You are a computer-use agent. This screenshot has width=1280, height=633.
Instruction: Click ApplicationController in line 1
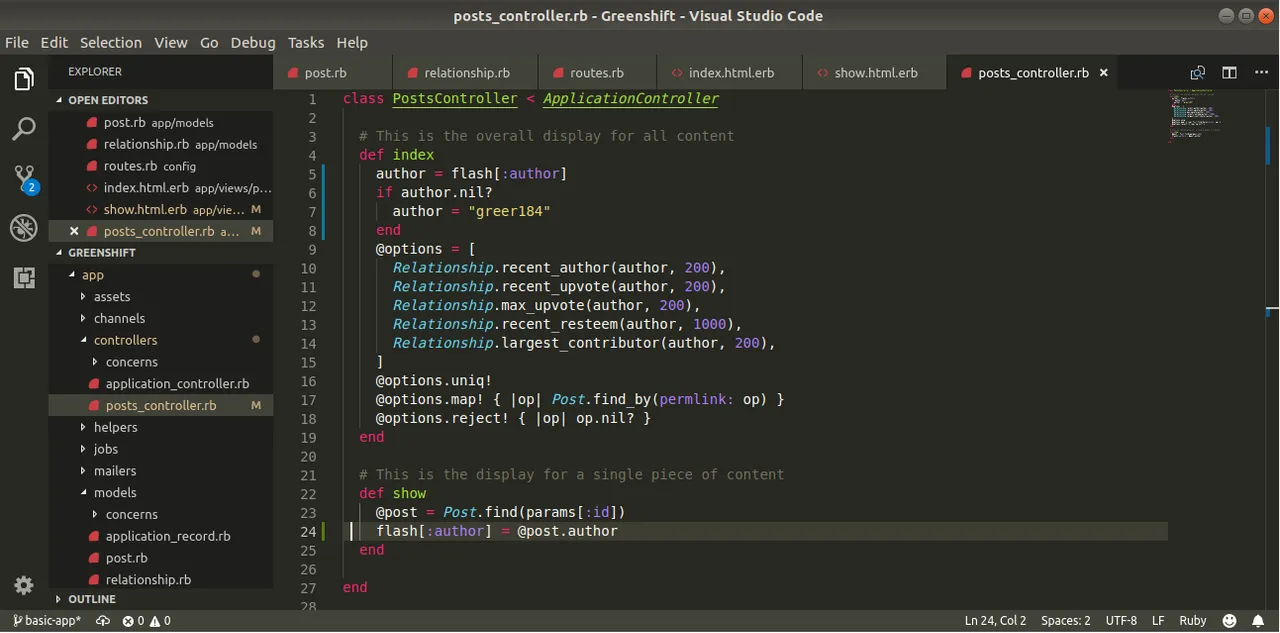(x=631, y=99)
